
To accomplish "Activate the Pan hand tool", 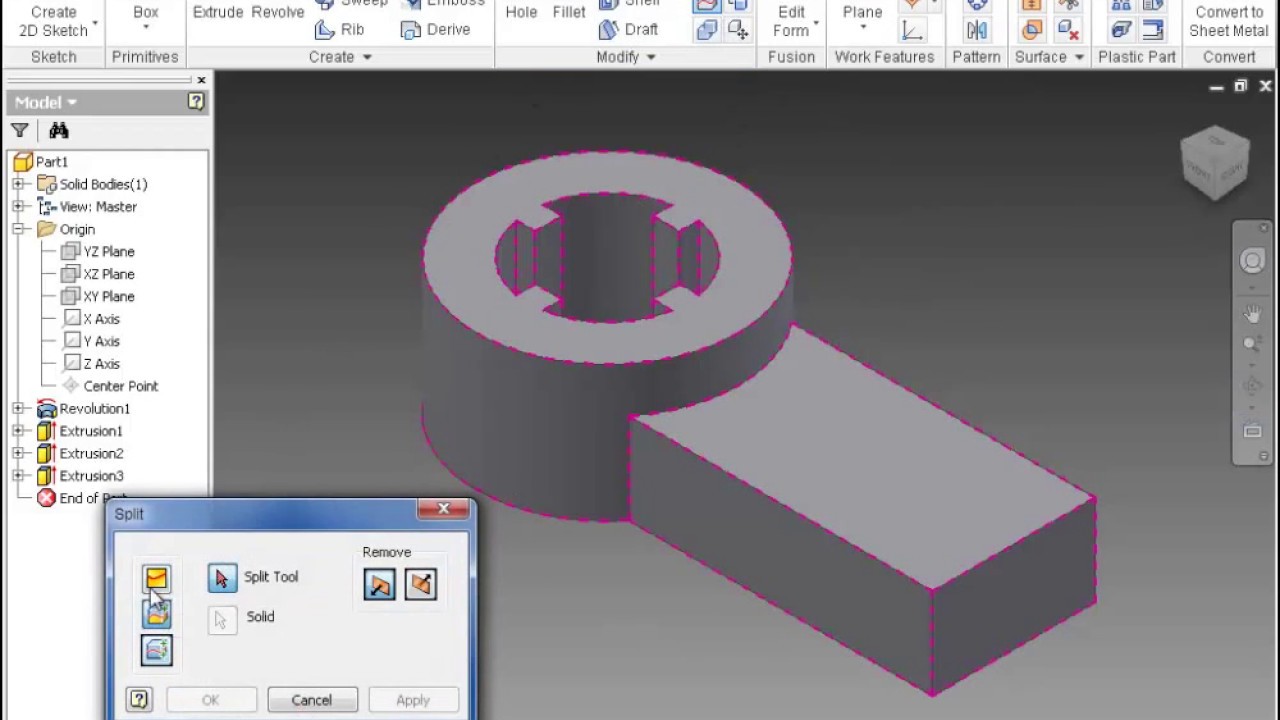I will [1253, 314].
